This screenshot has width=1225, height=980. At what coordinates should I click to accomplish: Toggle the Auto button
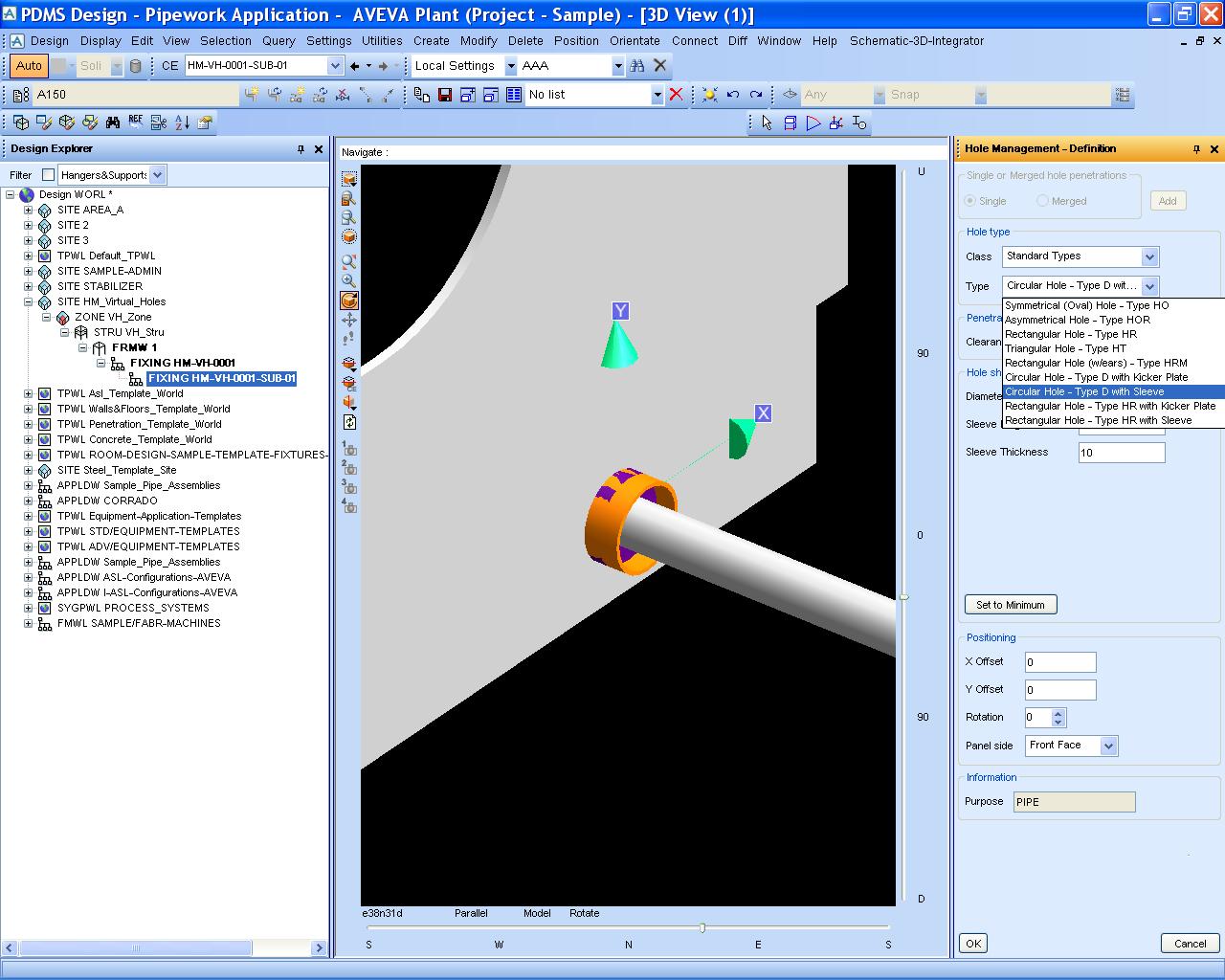pyautogui.click(x=29, y=66)
